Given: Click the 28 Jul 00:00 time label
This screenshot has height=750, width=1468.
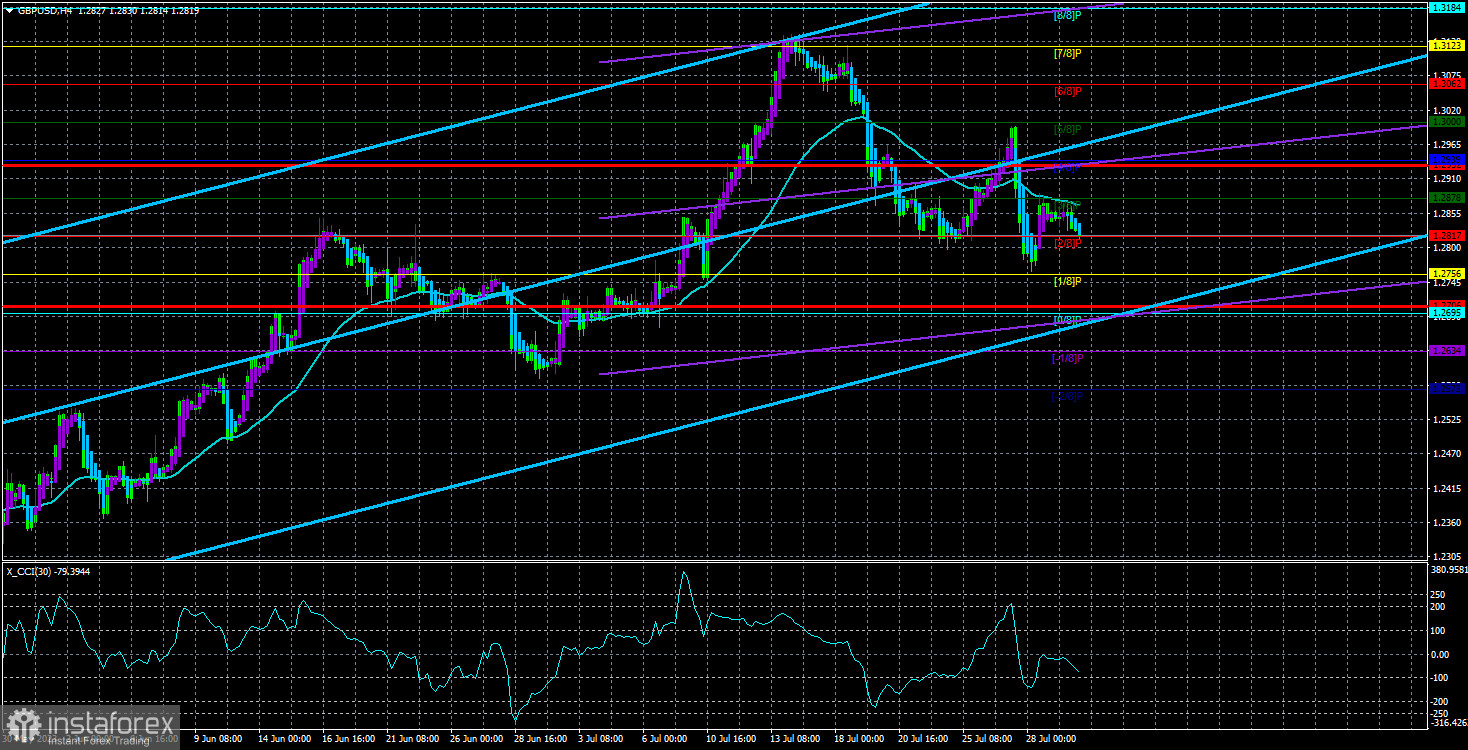Looking at the screenshot, I should [x=1053, y=739].
